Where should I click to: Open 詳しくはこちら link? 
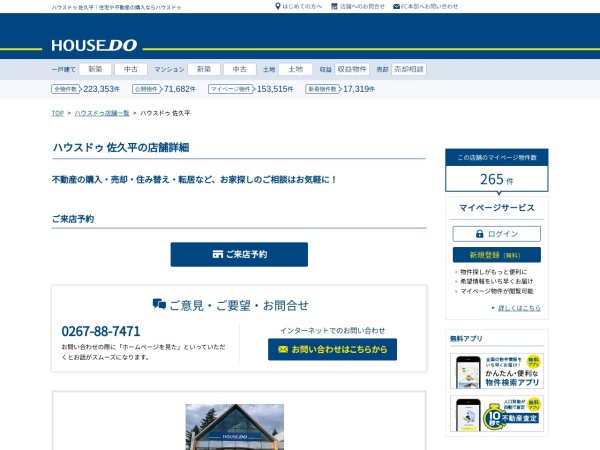(519, 308)
